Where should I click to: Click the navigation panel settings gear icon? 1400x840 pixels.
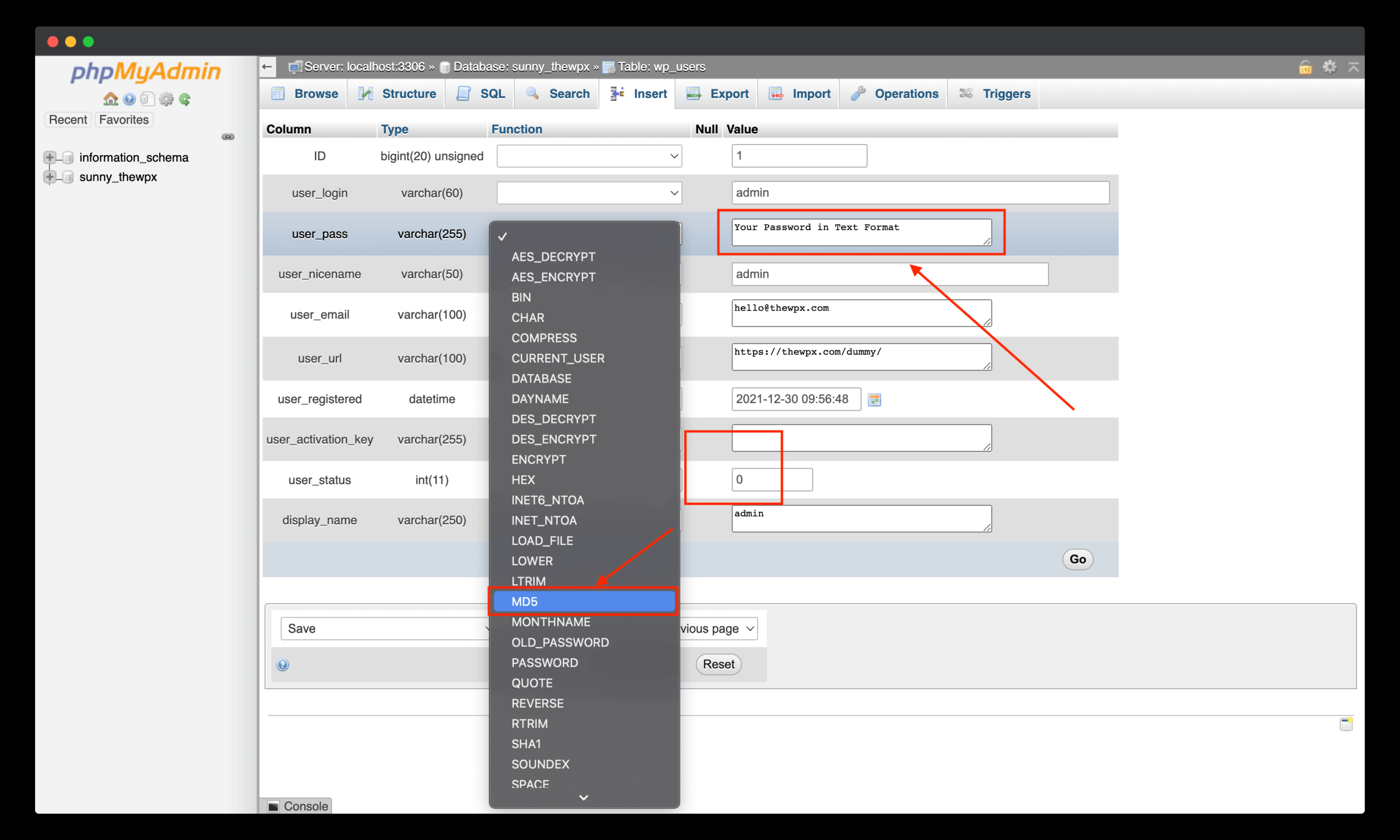pos(166,99)
